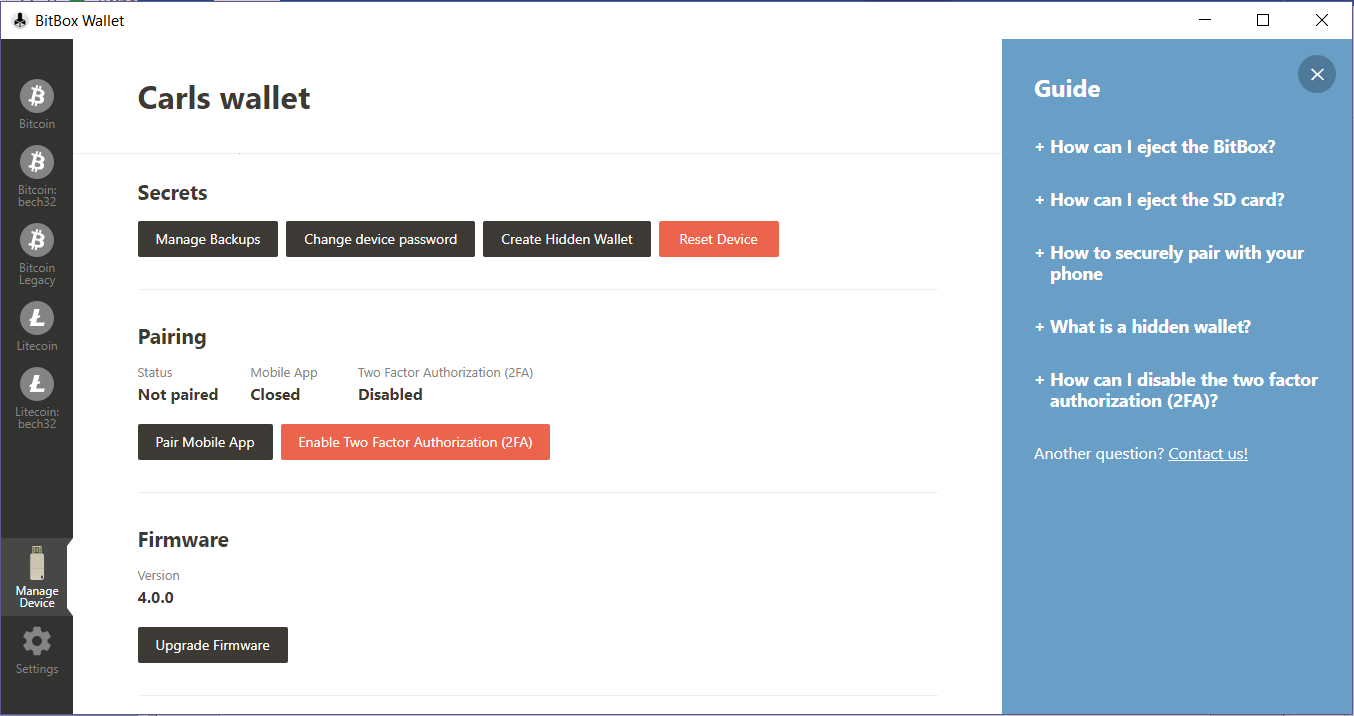
Task: Click firmware version '4.0.0' text
Action: click(x=156, y=598)
